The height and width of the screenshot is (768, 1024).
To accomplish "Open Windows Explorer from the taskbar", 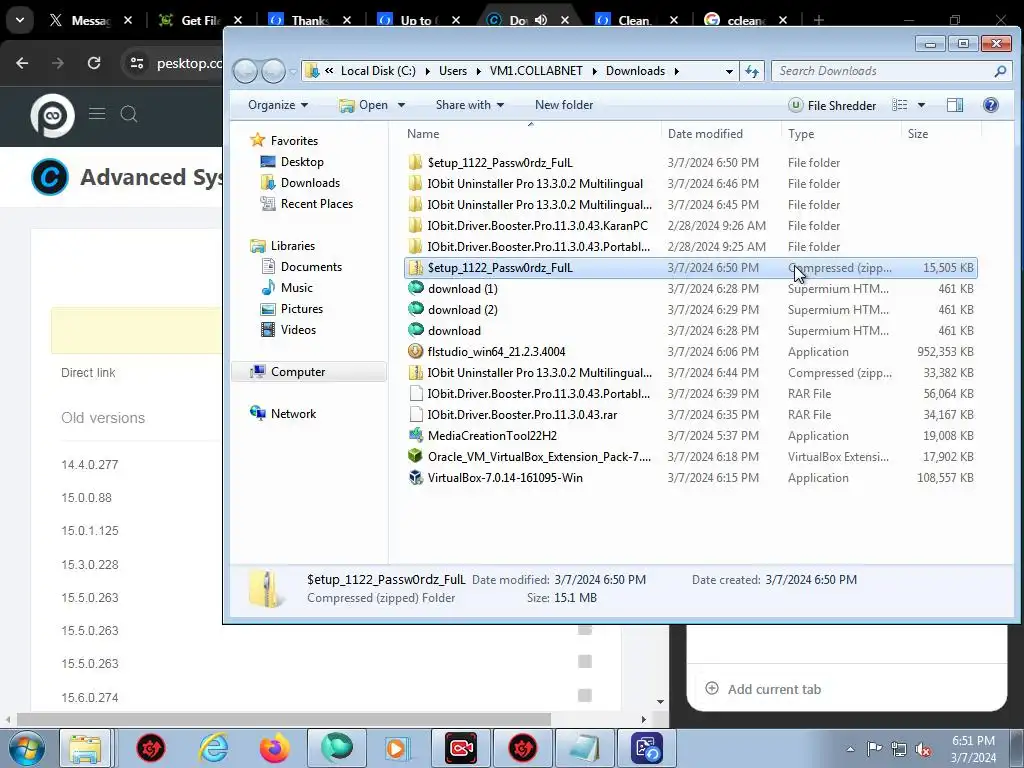I will 86,748.
